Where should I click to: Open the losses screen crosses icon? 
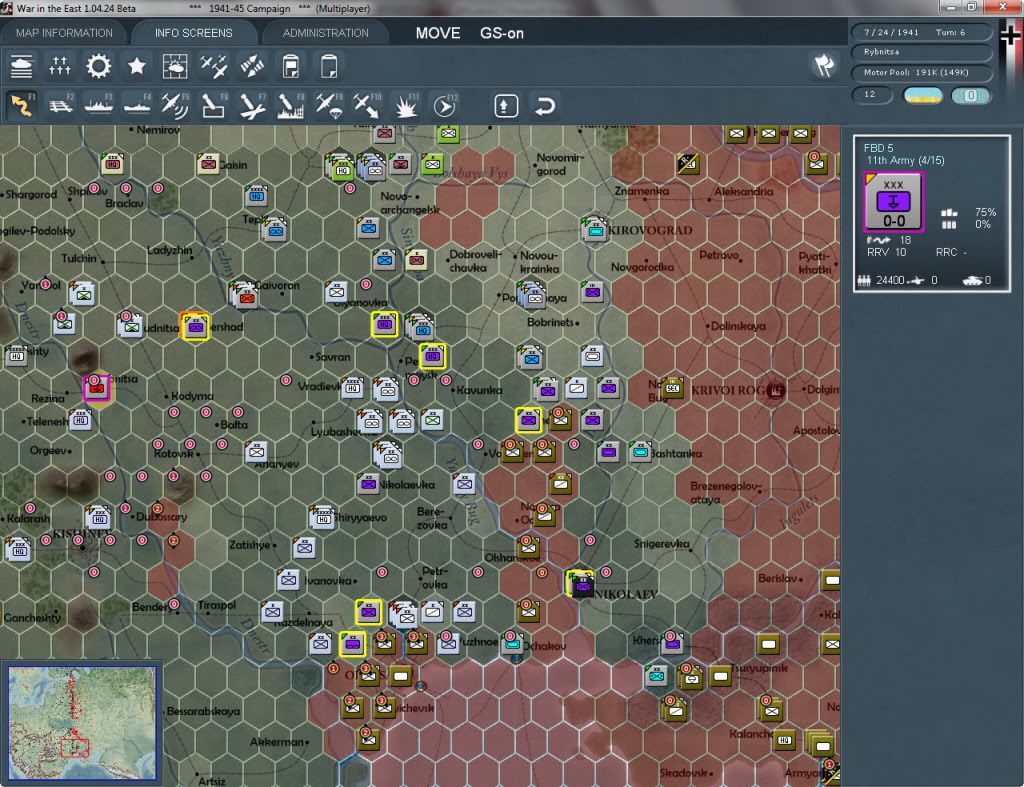coord(59,67)
